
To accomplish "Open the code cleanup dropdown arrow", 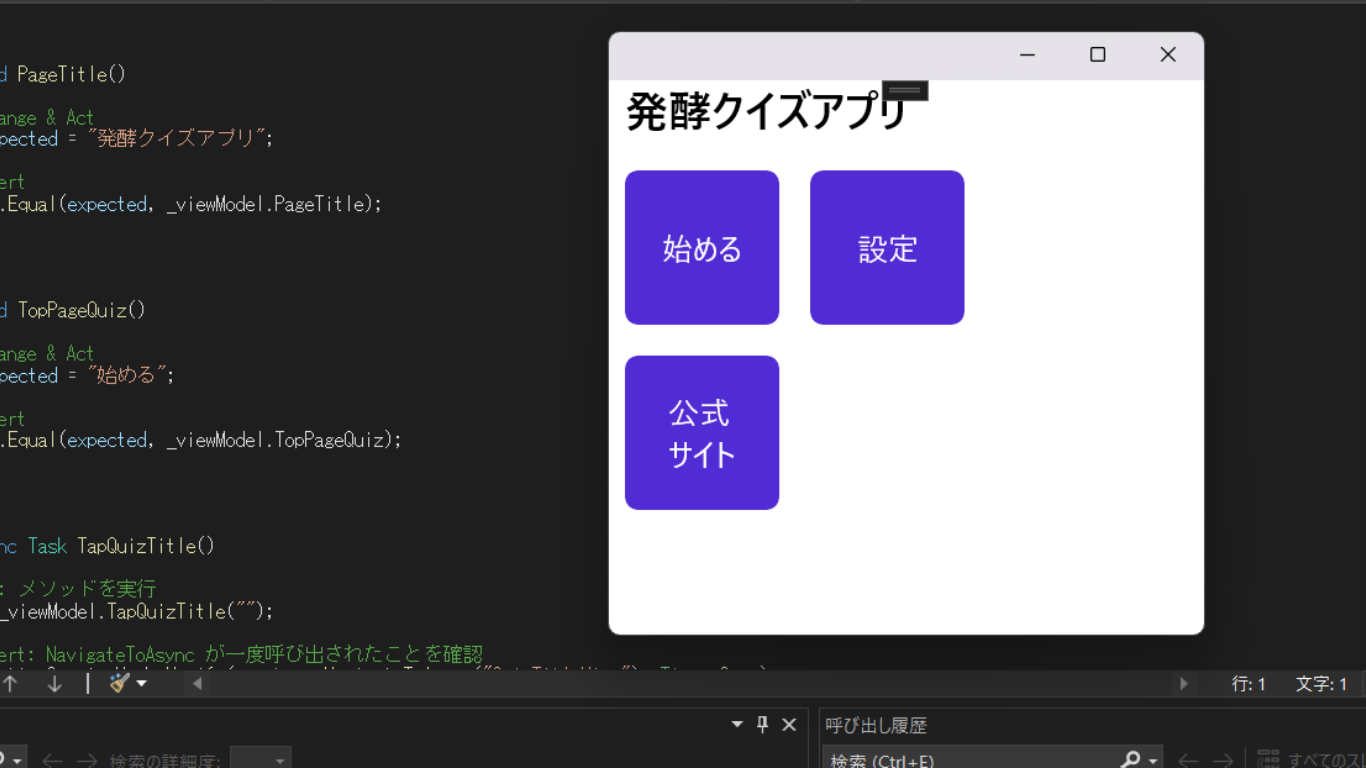I will [142, 684].
